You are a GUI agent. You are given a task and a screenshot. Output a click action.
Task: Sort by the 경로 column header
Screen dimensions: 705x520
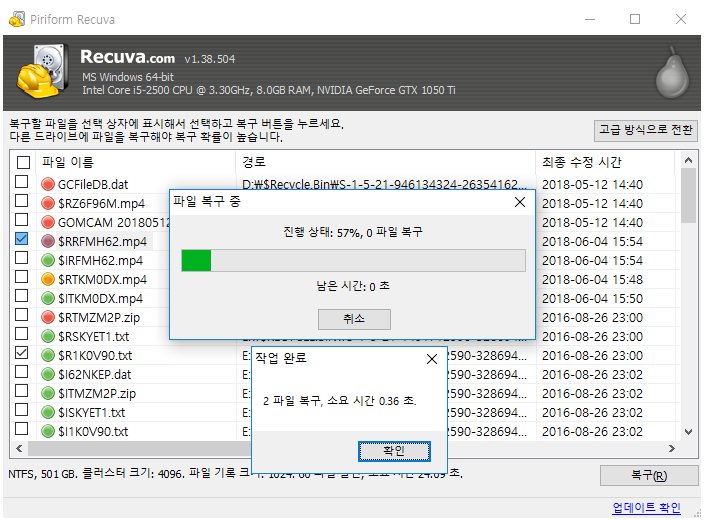pos(386,162)
